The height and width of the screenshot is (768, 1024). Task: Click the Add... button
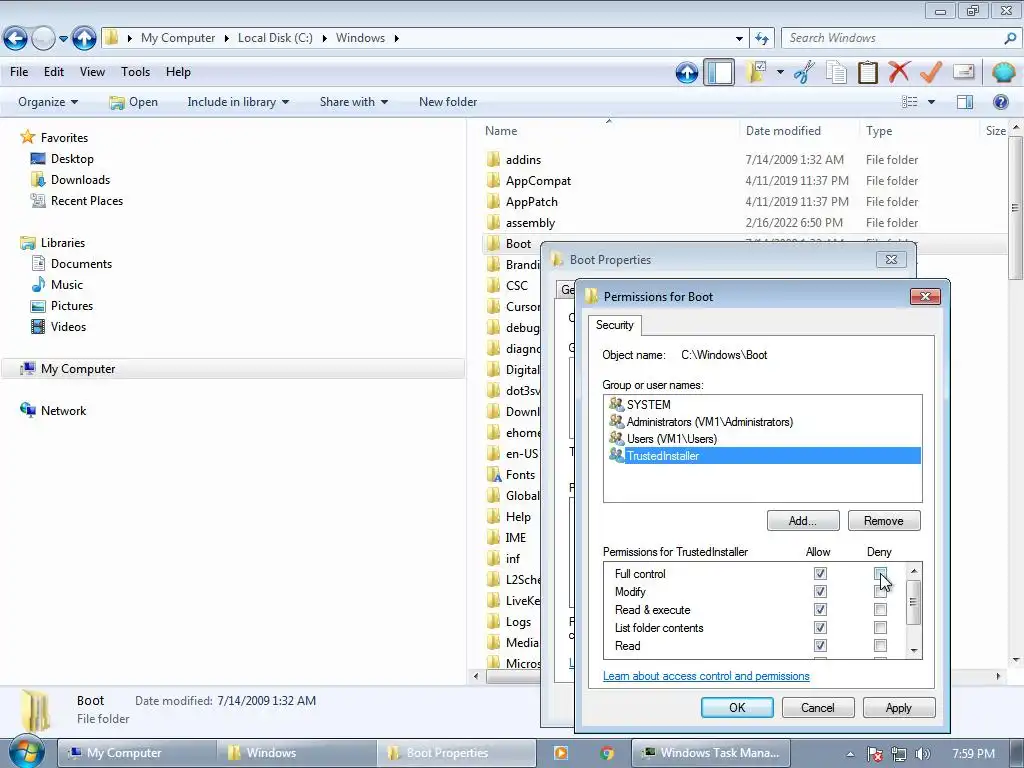coord(803,520)
